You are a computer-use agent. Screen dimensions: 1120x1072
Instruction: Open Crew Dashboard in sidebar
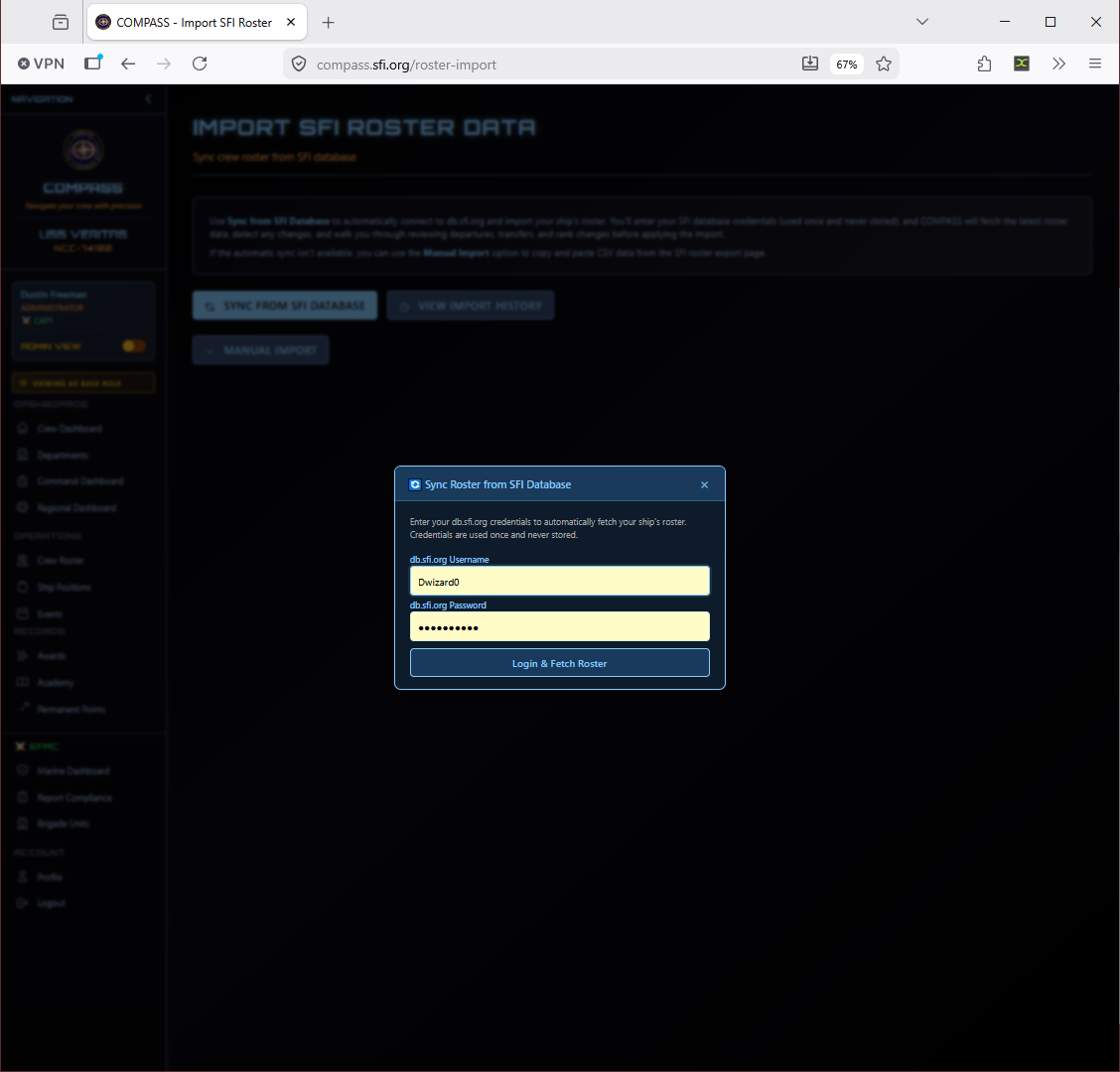[x=70, y=429]
